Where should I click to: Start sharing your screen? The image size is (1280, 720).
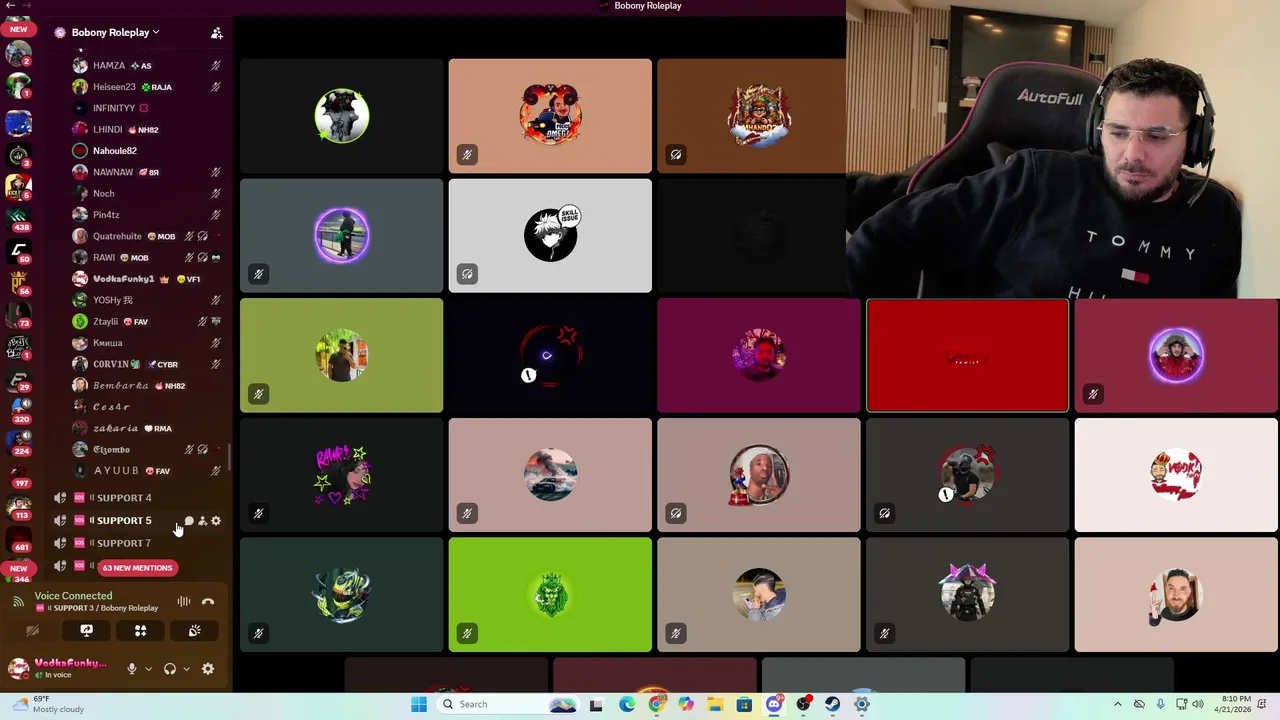click(86, 631)
